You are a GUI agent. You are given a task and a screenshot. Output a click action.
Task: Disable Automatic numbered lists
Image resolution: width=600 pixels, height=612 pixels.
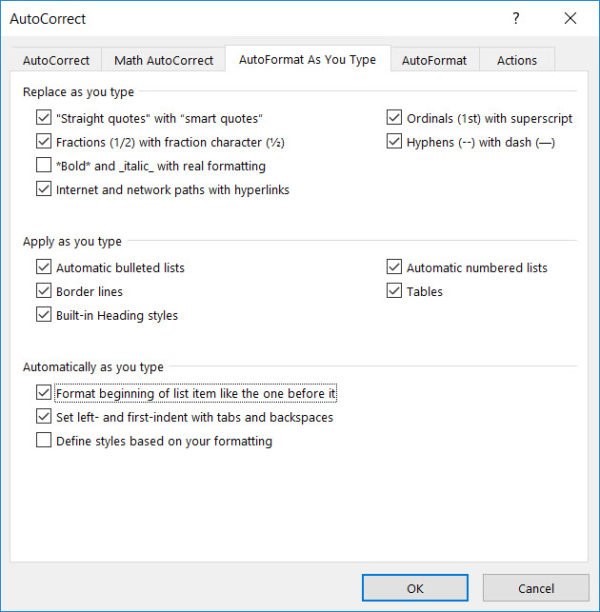click(394, 267)
